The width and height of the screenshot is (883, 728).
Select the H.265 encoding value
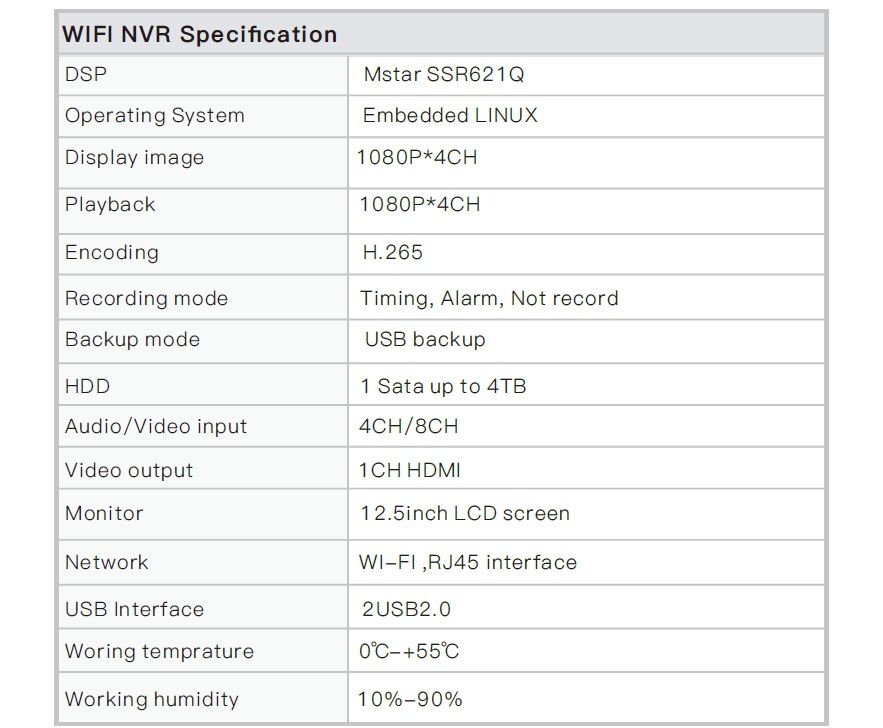pos(392,252)
